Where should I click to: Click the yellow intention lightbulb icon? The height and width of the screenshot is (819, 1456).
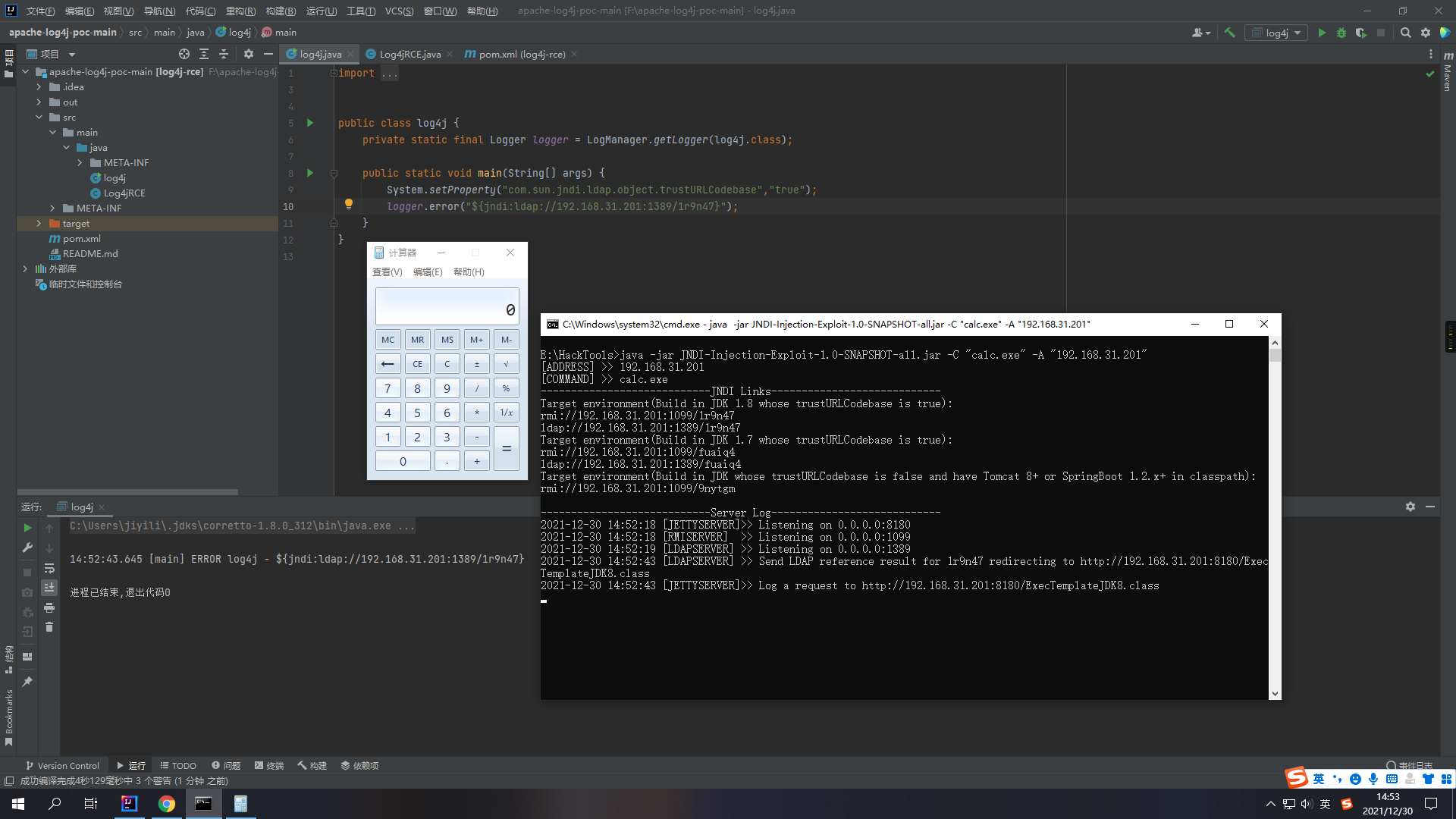coord(348,204)
